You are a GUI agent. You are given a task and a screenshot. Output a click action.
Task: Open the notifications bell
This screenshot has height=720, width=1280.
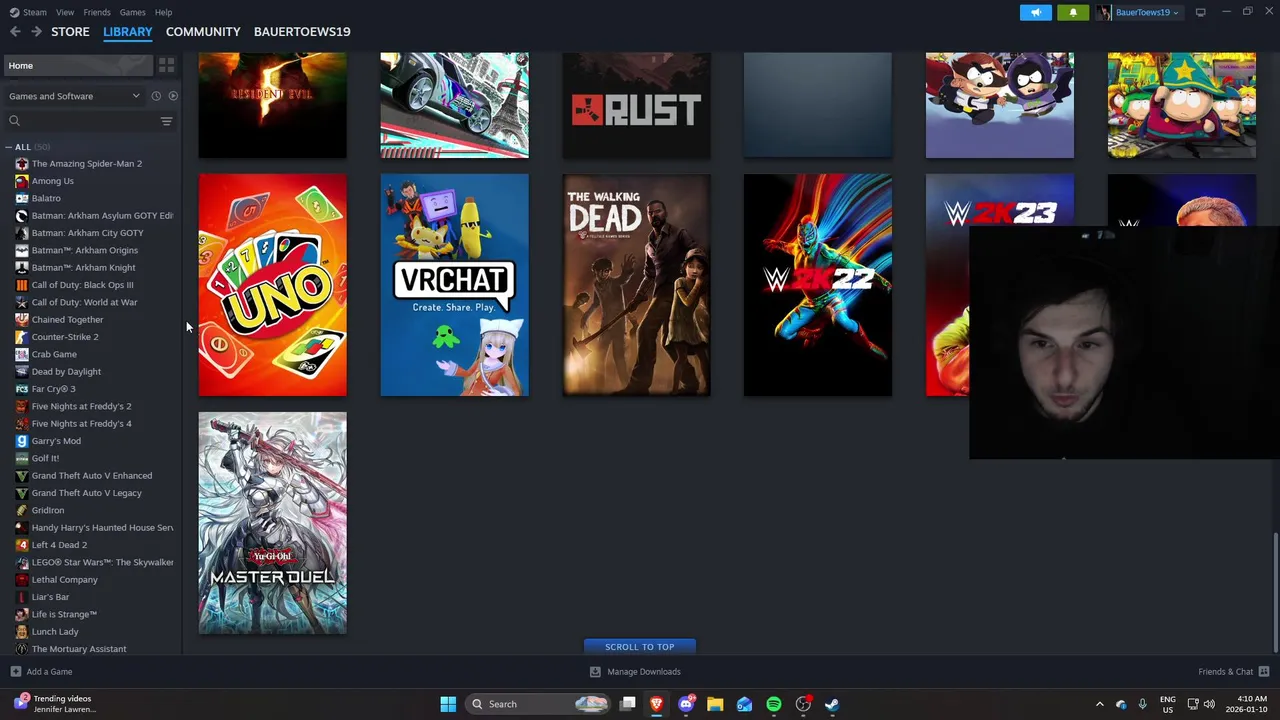[1073, 12]
